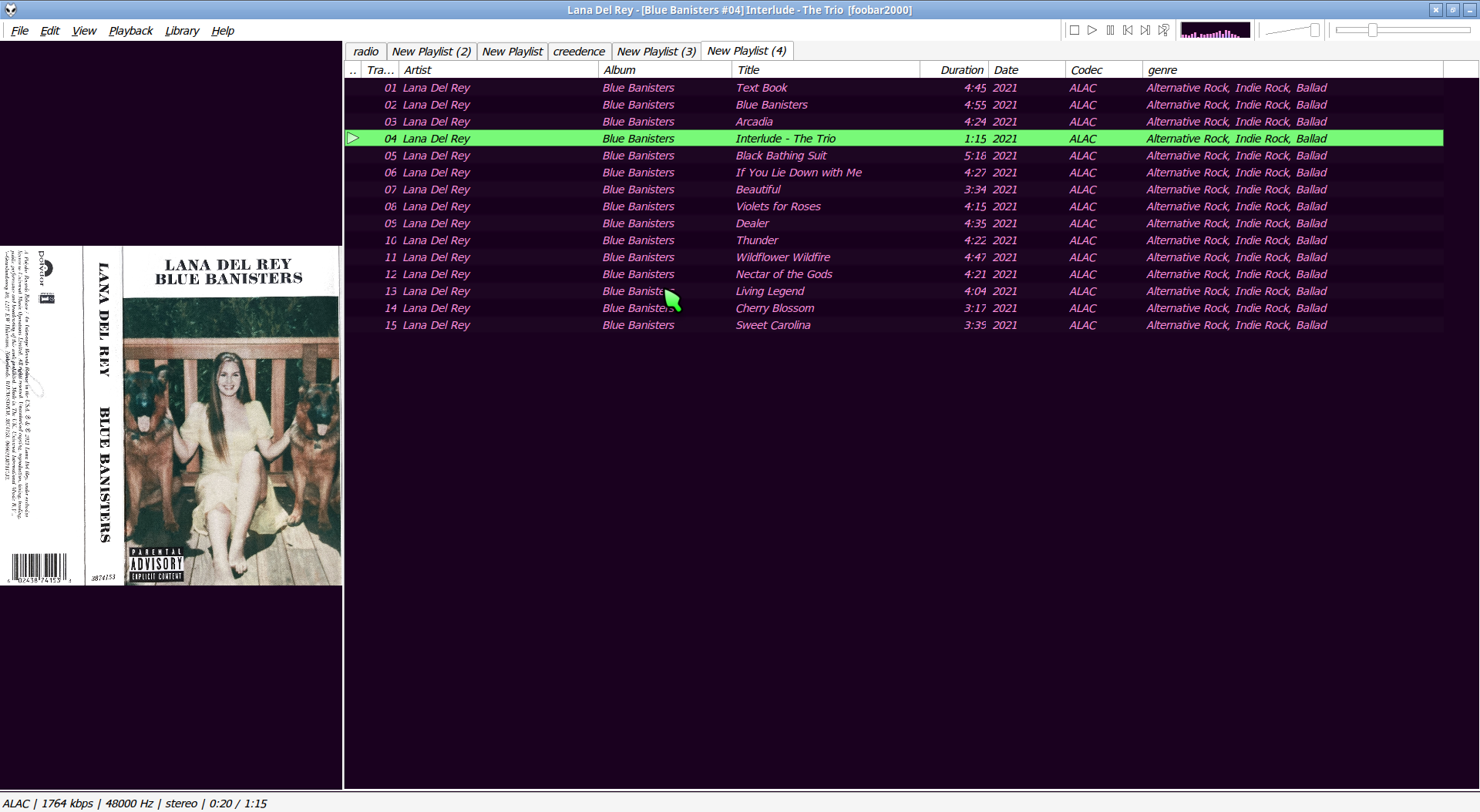The image size is (1480, 812).
Task: Switch to New Playlist (3) tab
Action: (x=657, y=52)
